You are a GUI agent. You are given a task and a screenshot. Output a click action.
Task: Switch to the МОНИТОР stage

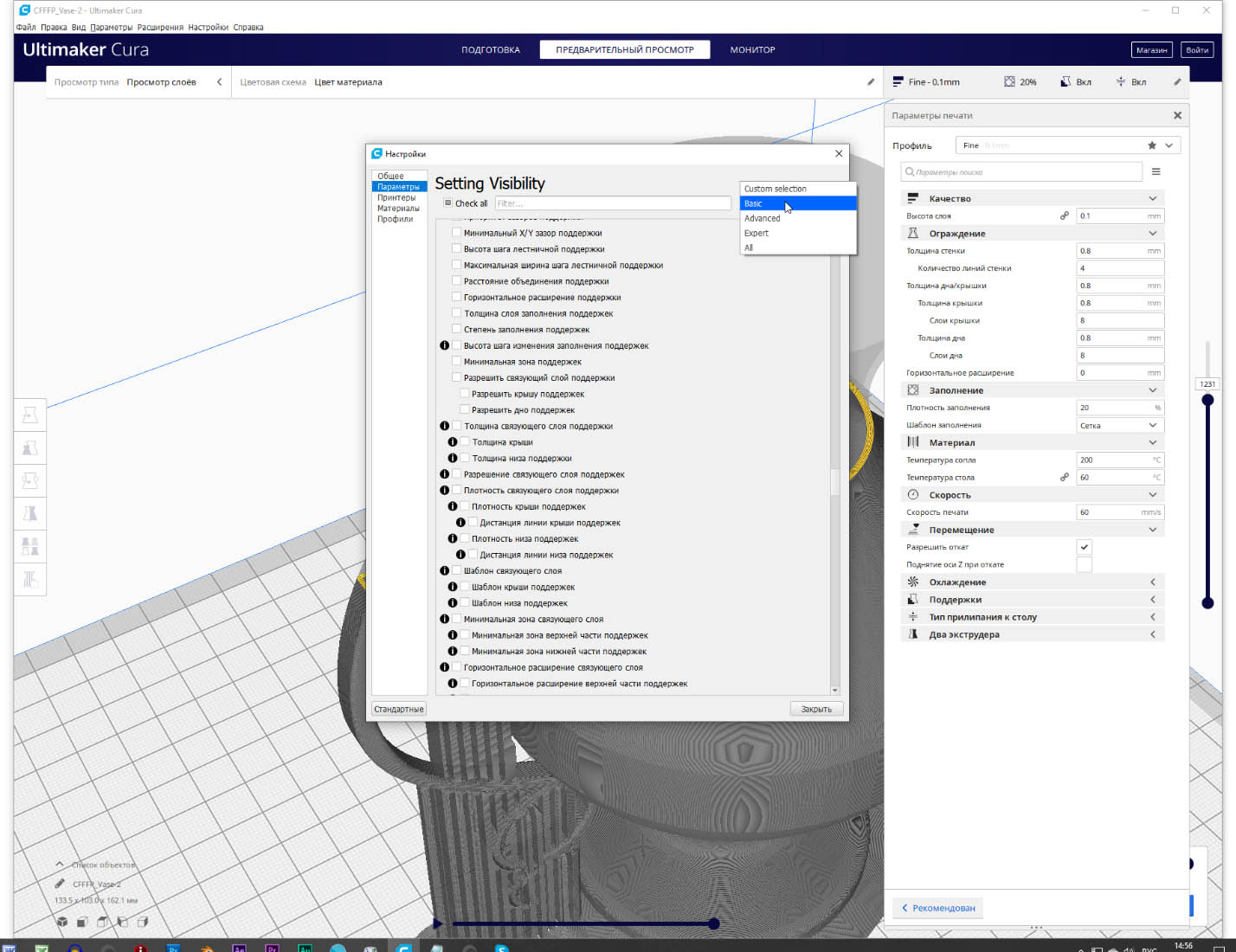(752, 49)
